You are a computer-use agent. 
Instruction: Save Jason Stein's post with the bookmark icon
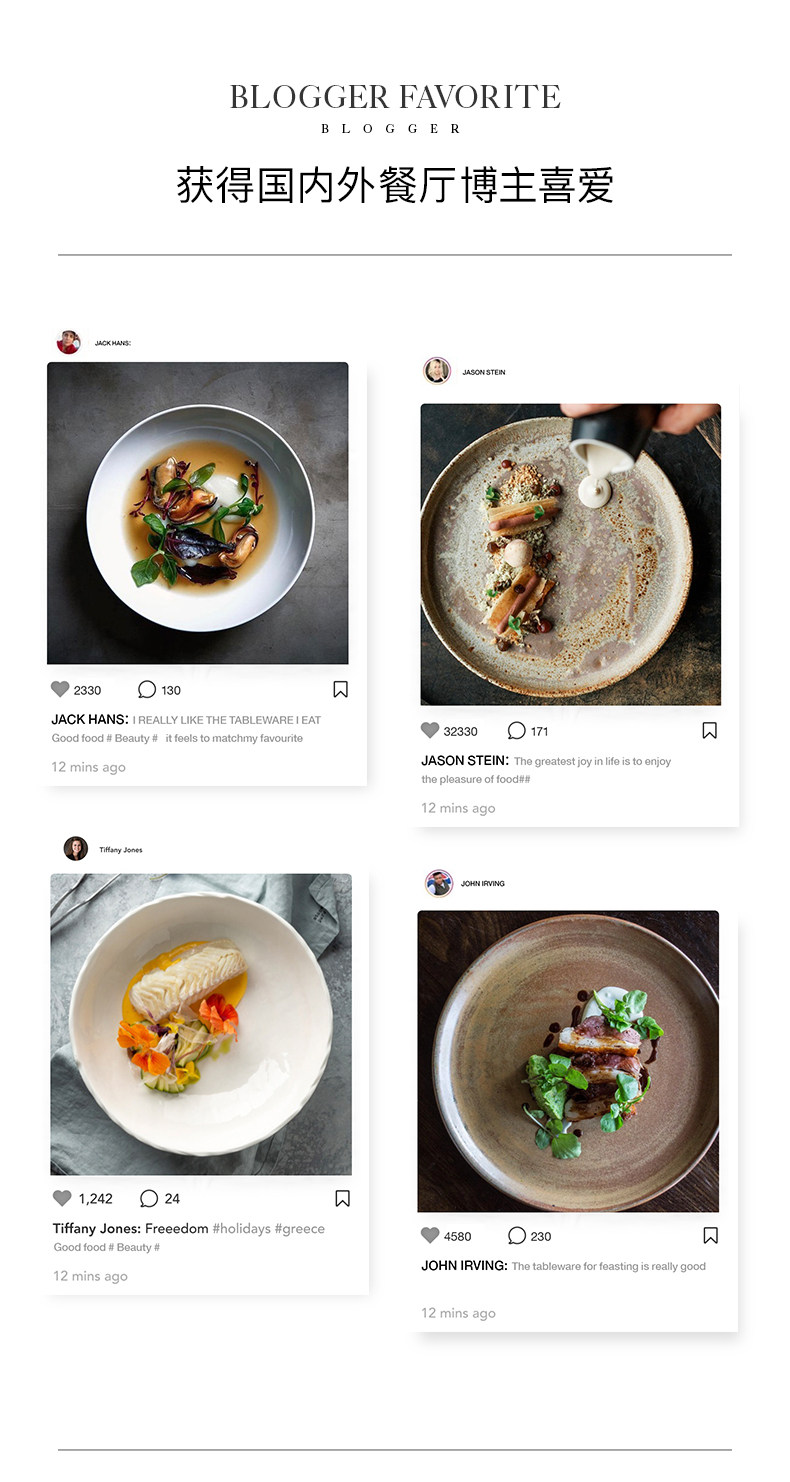709,730
